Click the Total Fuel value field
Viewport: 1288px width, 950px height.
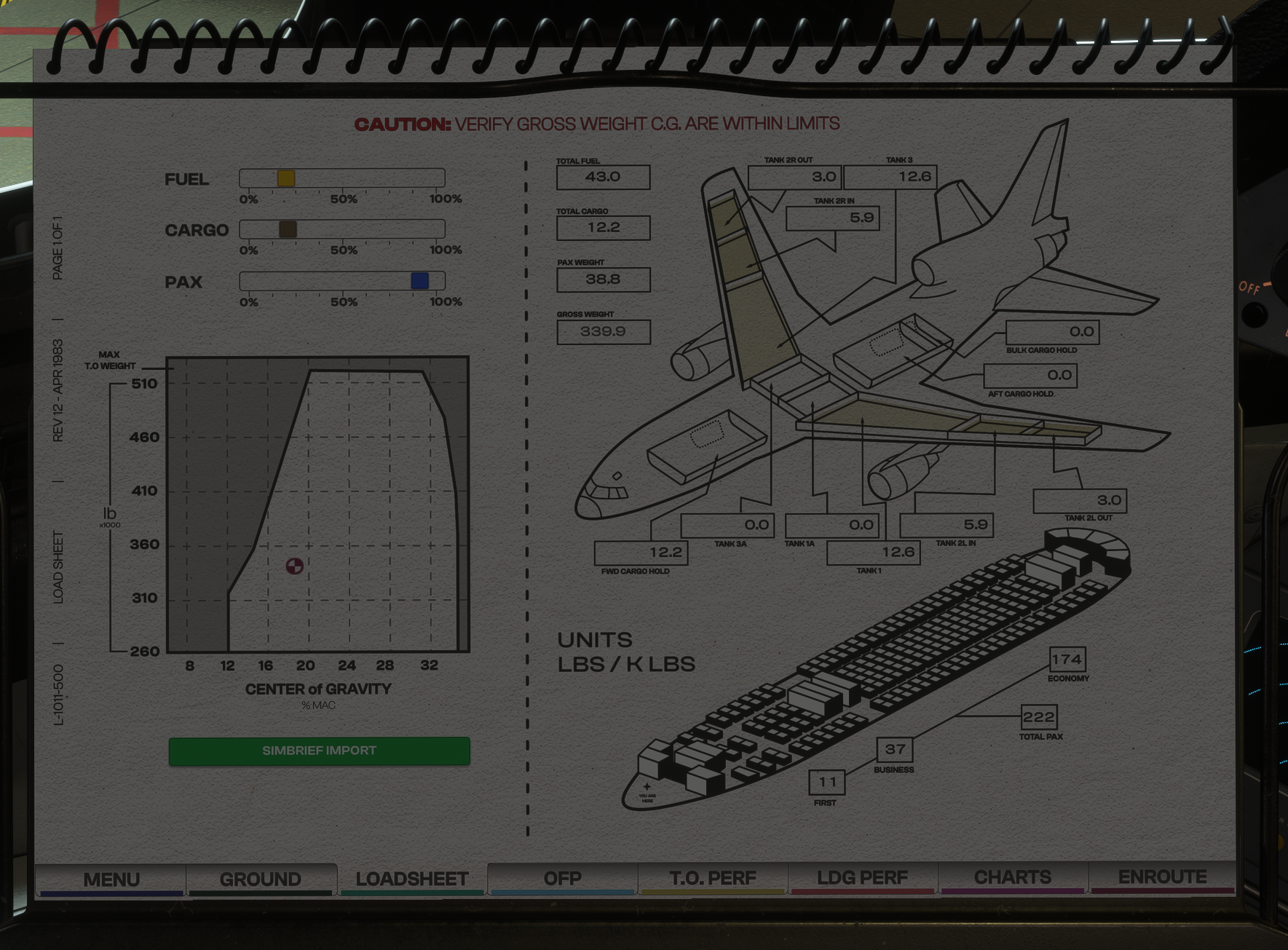(x=603, y=177)
